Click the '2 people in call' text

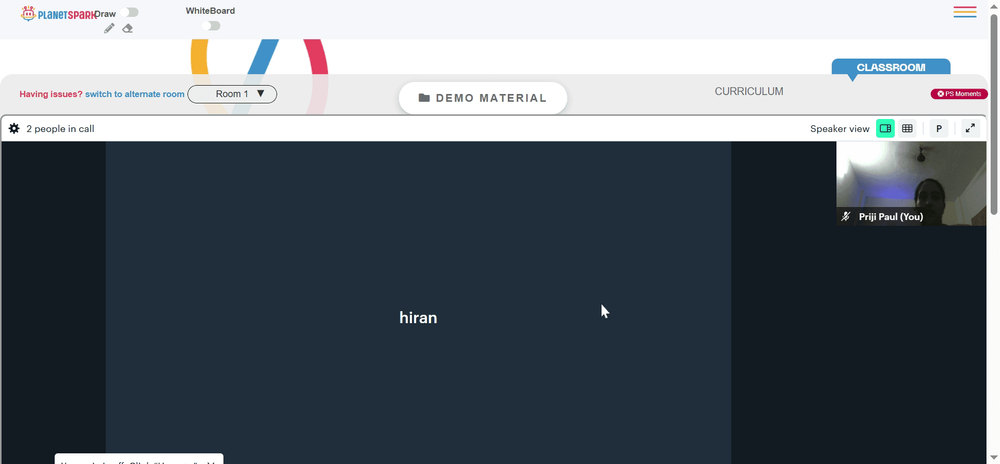point(60,129)
